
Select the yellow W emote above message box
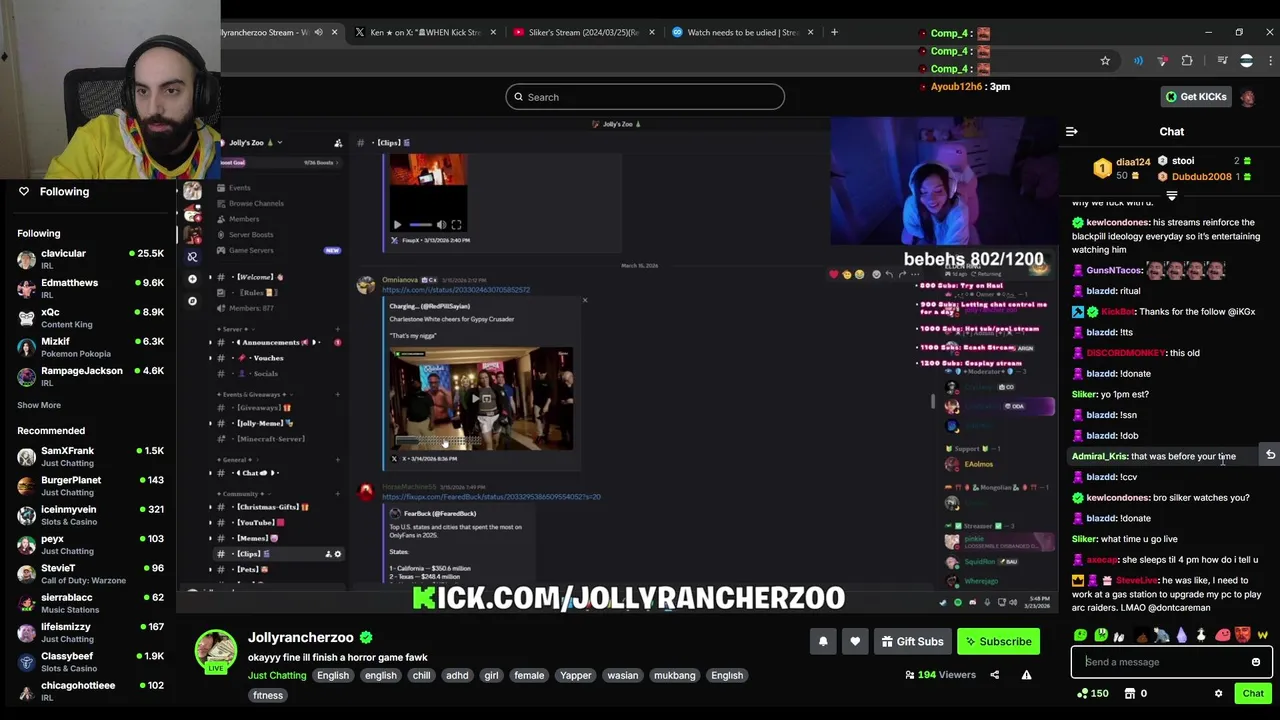[x=1262, y=635]
